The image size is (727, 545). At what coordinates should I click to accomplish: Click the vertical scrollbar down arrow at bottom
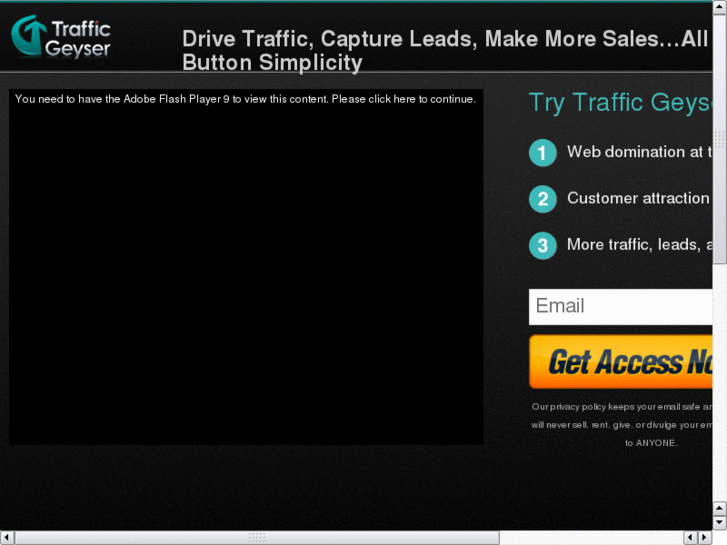point(720,523)
